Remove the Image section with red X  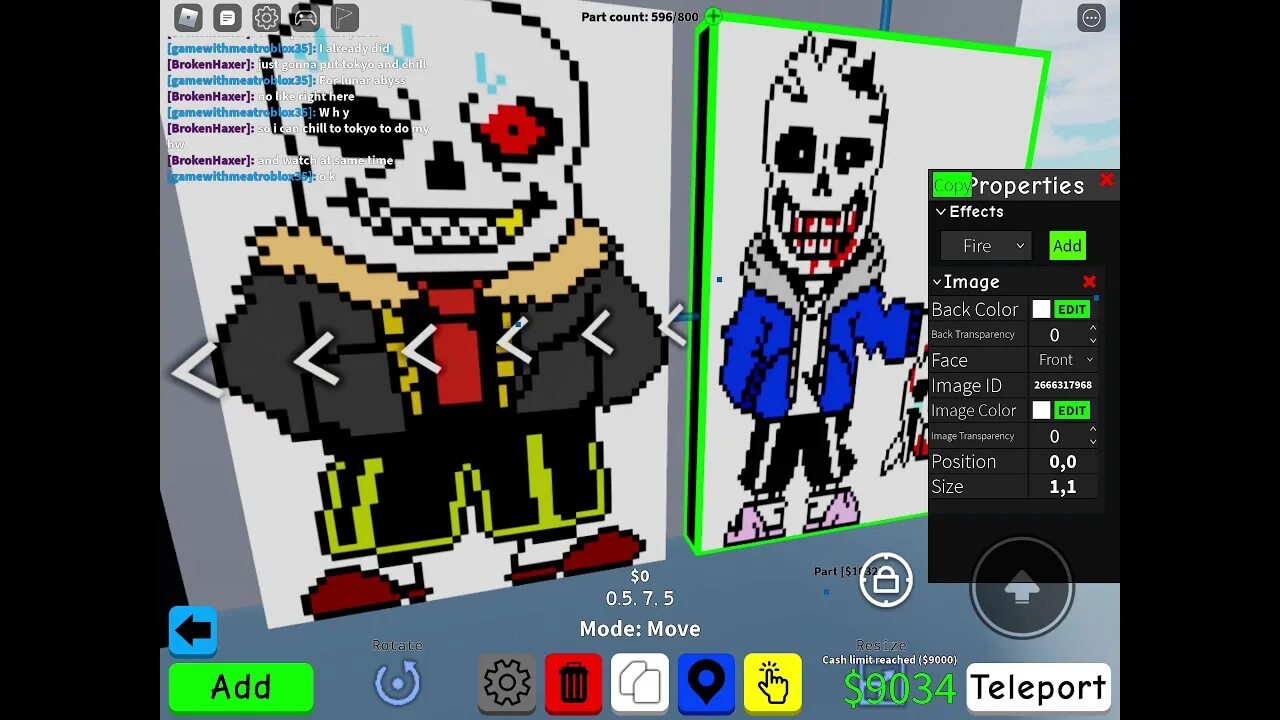[1089, 282]
